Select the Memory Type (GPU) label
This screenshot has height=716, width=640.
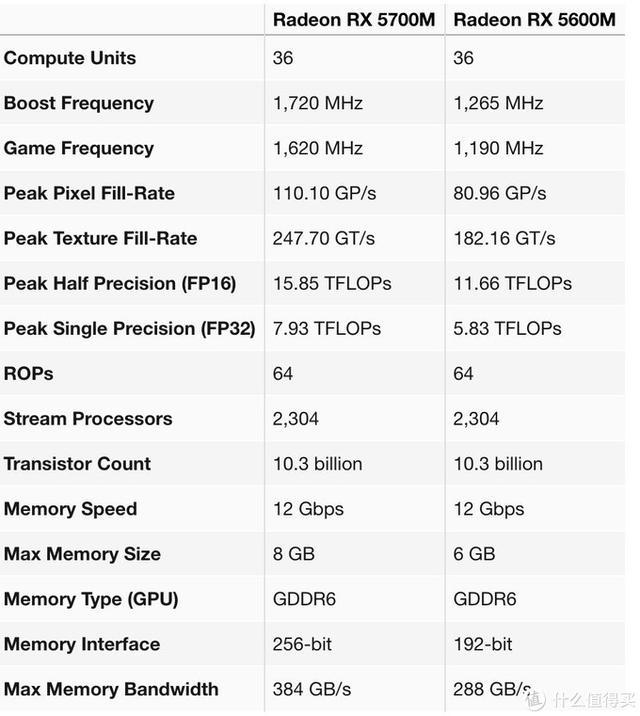click(x=91, y=599)
